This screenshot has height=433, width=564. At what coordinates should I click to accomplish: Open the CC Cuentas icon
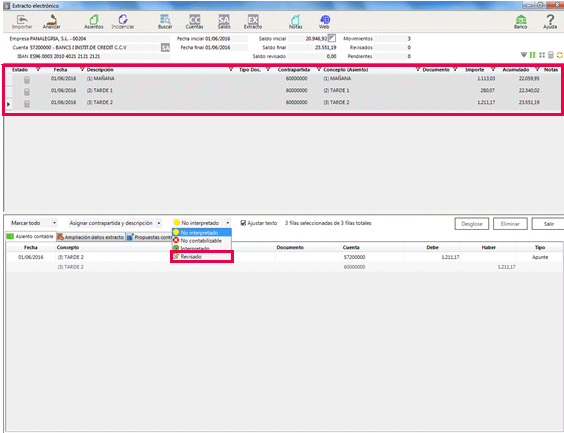coord(194,22)
